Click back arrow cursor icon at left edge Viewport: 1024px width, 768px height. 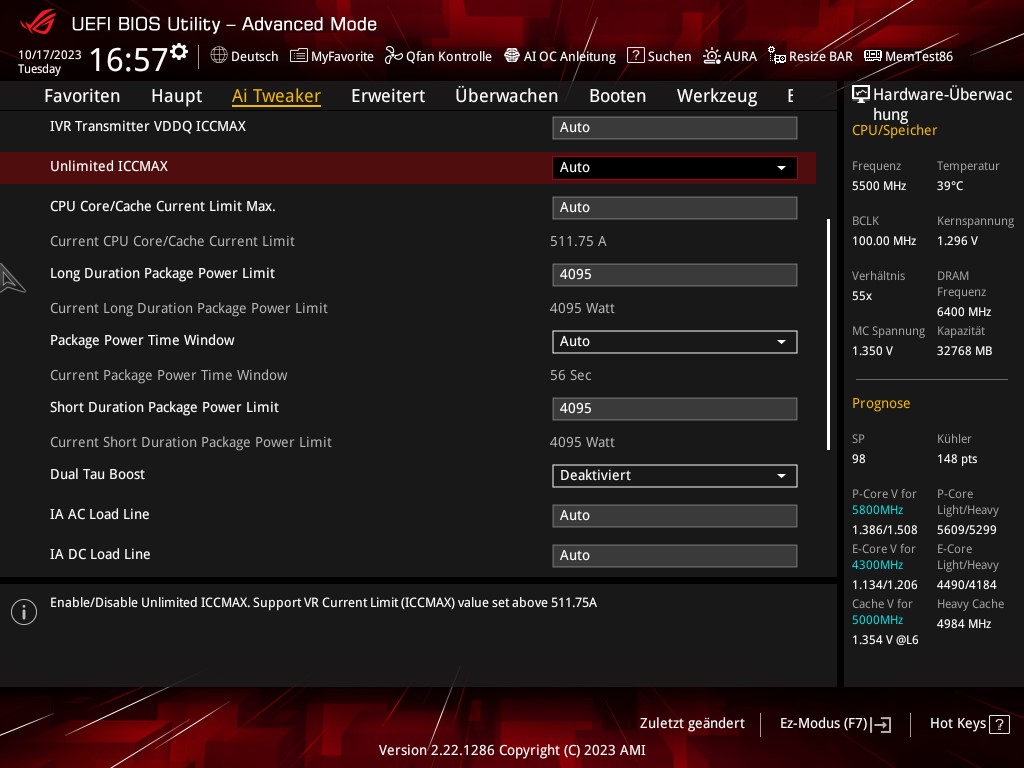click(12, 279)
